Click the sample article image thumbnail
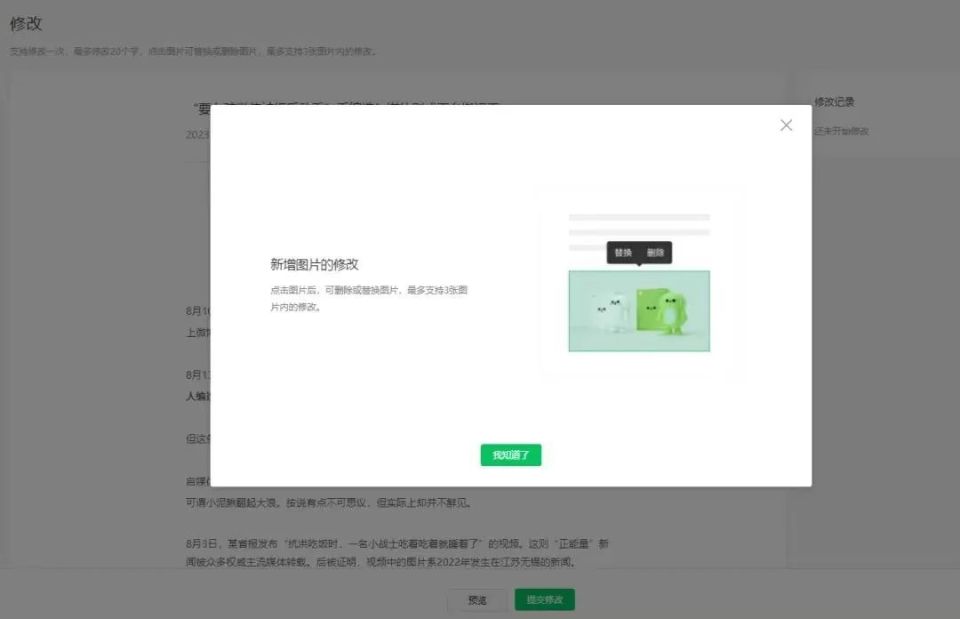 [x=638, y=310]
